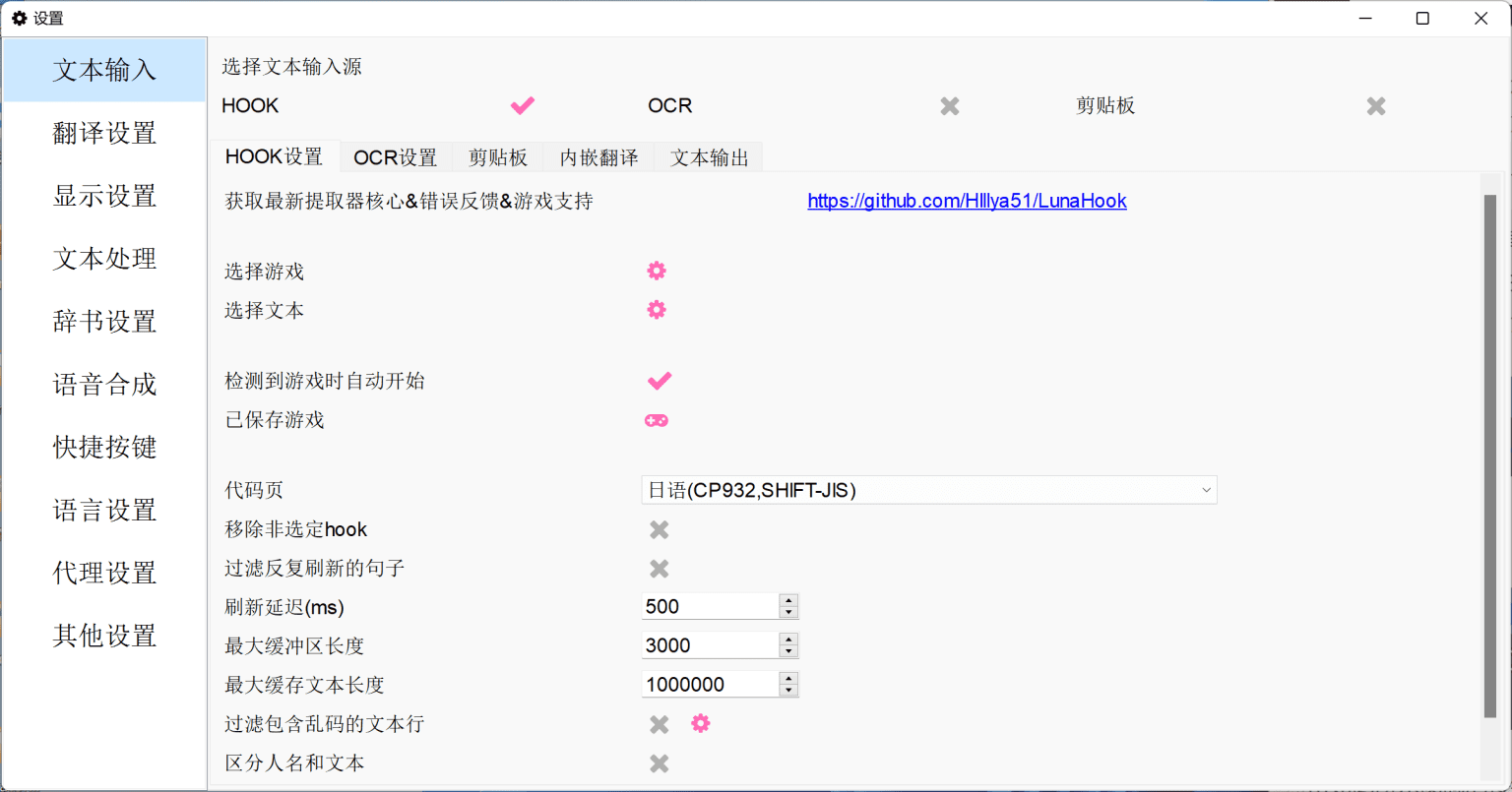Go to 翻译设置 in the sidebar
1512x792 pixels.
(104, 133)
